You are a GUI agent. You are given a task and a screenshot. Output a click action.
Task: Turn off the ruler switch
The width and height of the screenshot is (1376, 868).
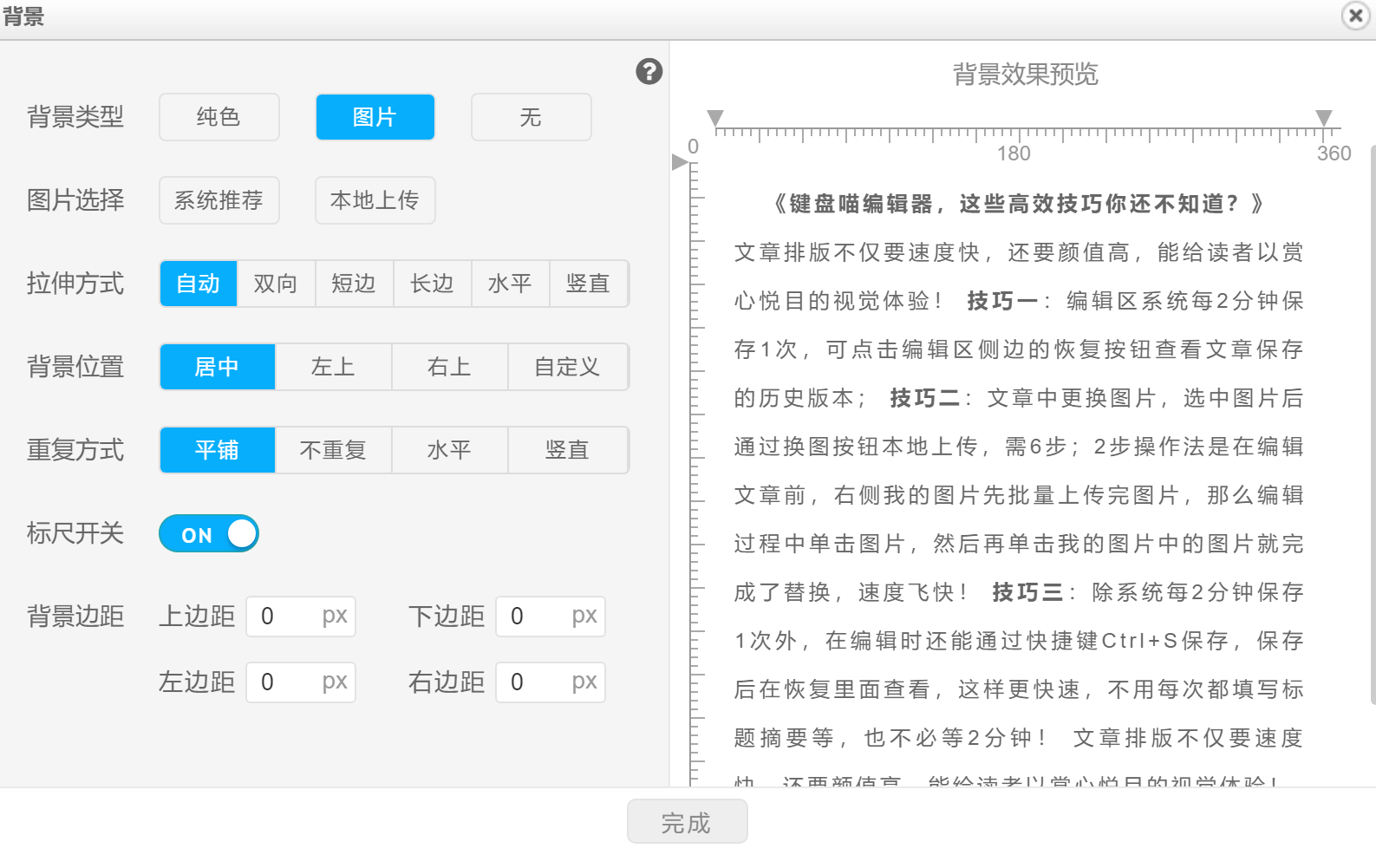(209, 534)
